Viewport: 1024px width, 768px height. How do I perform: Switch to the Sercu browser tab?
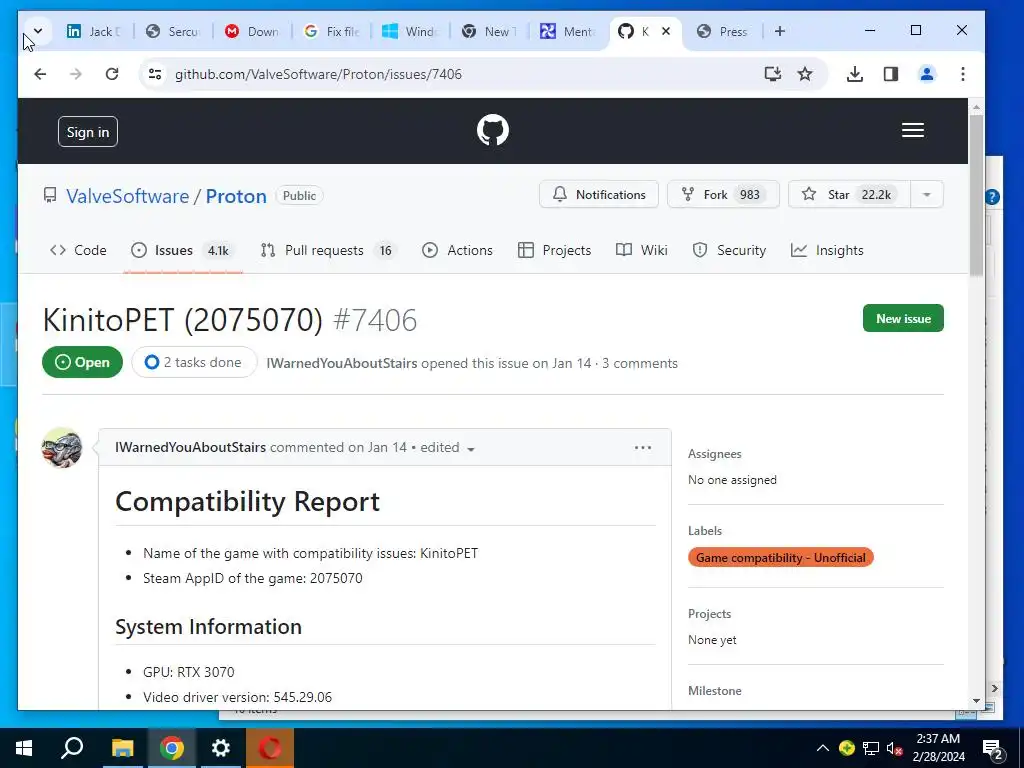coord(173,31)
